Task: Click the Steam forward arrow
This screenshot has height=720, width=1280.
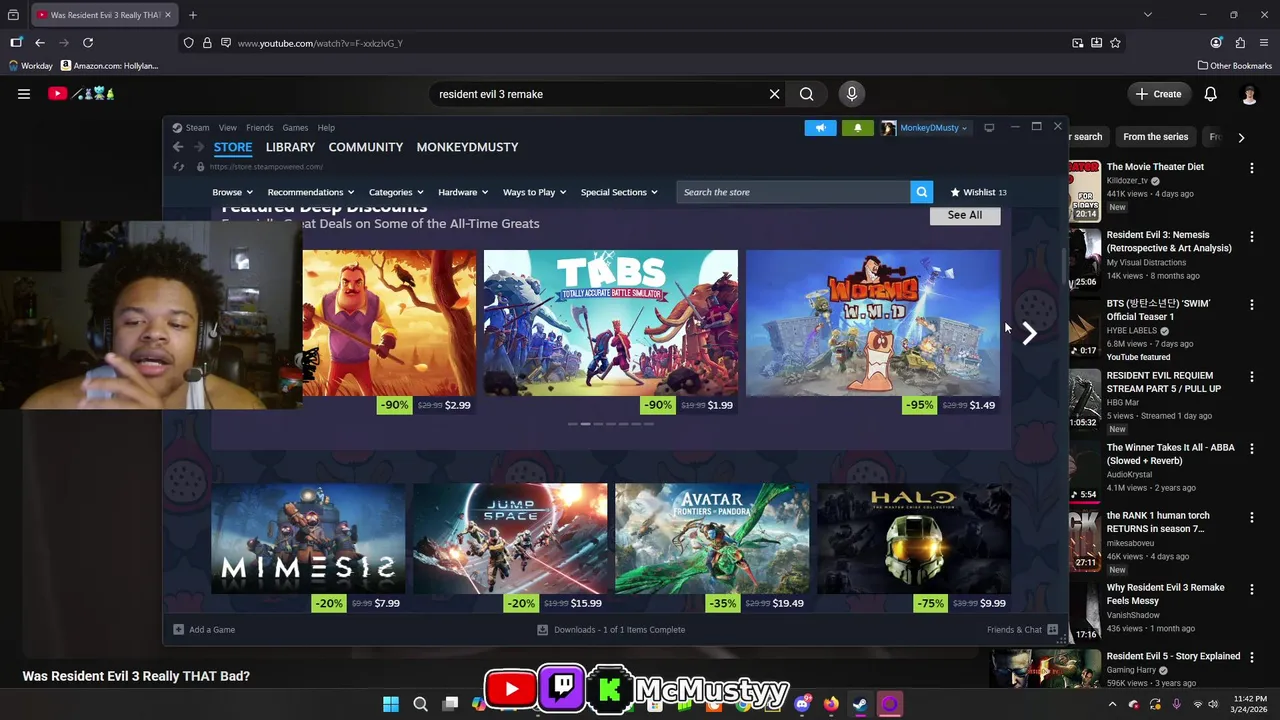Action: (197, 147)
